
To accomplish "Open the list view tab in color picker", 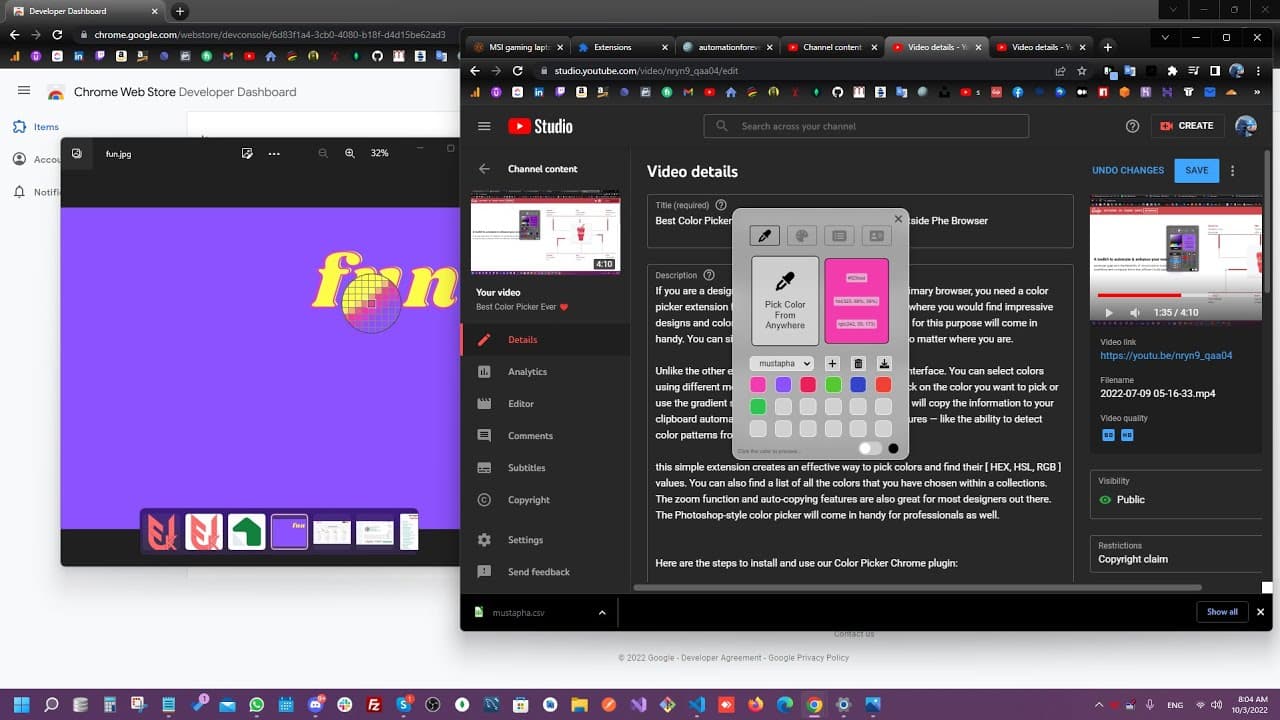I will [x=839, y=236].
